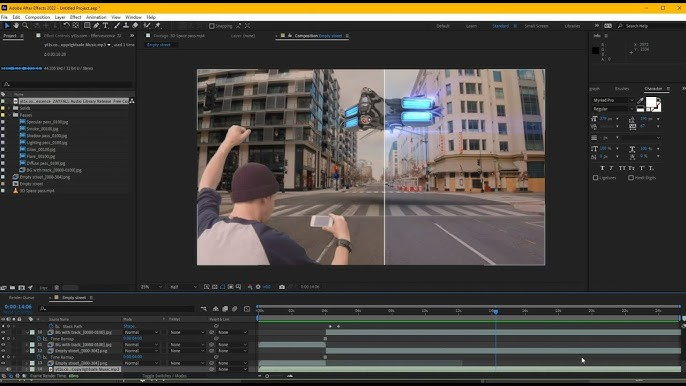Image resolution: width=686 pixels, height=386 pixels.
Task: Toggle Shy layers icon in timeline header
Action: 216,309
